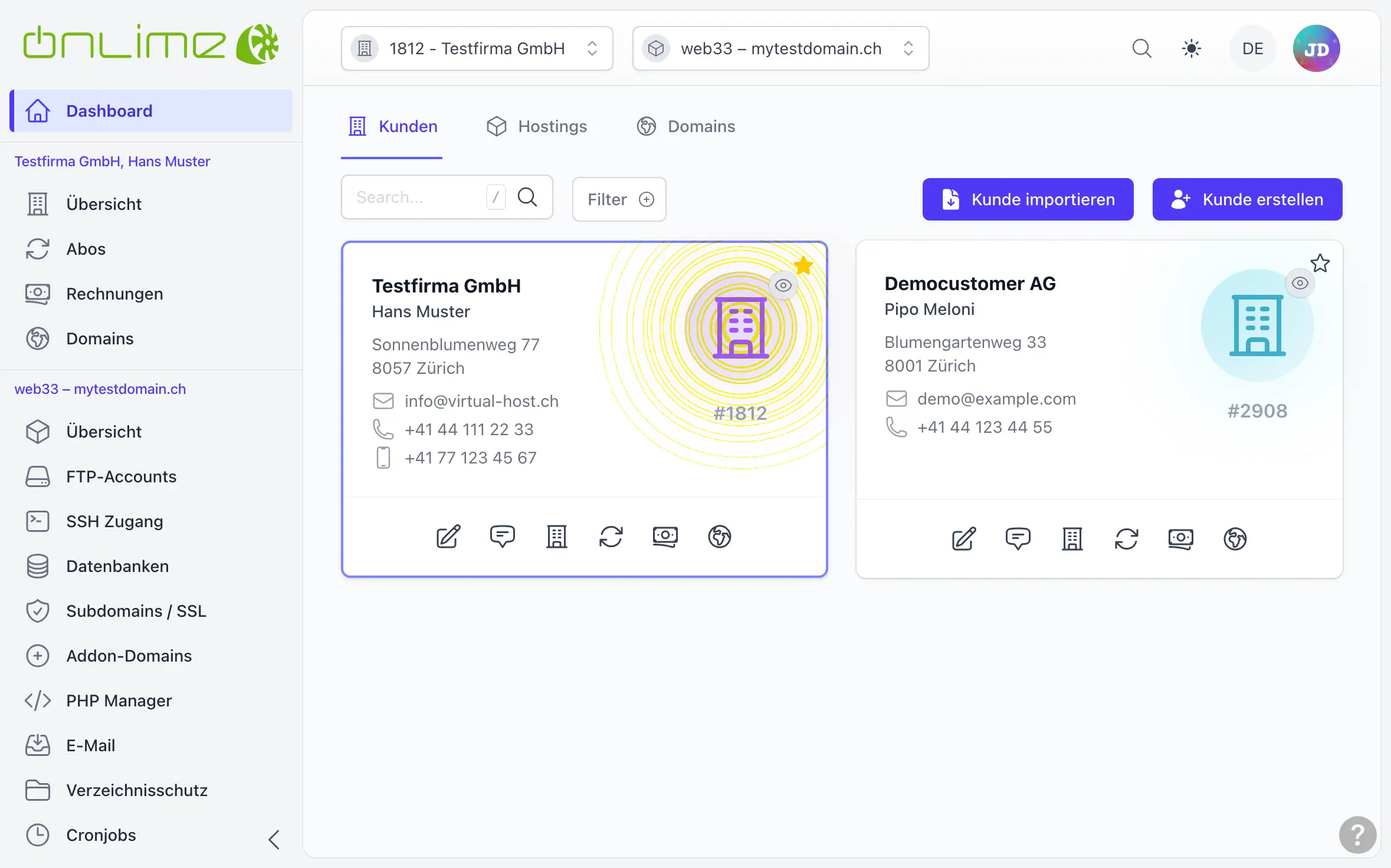Toggle eye visibility on Testfirma GmbH card
Viewport: 1391px width, 868px height.
783,285
